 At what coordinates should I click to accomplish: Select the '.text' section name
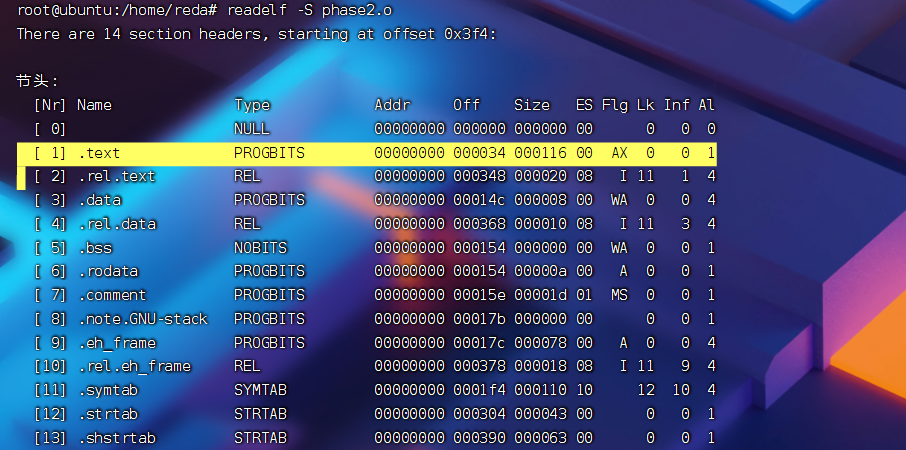pyautogui.click(x=99, y=153)
